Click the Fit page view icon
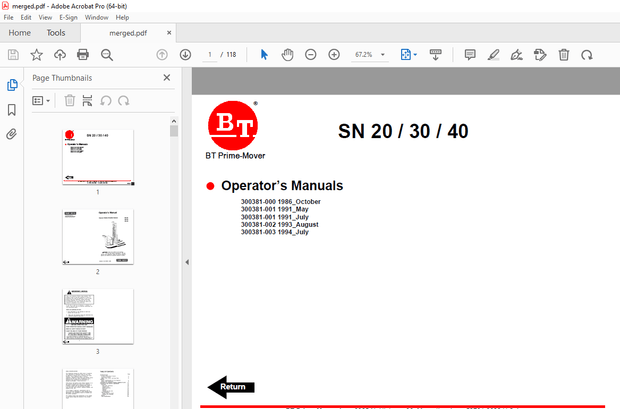The height and width of the screenshot is (409, 620). click(x=406, y=55)
